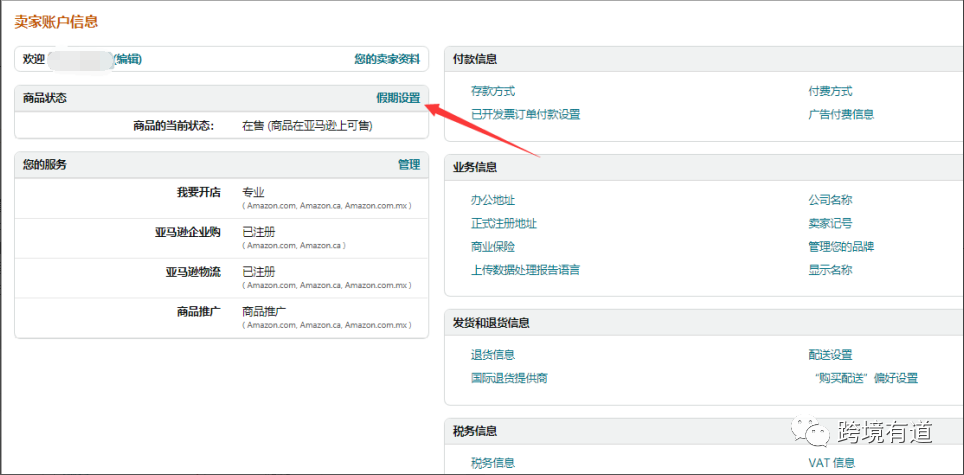Screen dimensions: 964x475
Task: Open the 退货信息 return info link
Action: [x=493, y=355]
